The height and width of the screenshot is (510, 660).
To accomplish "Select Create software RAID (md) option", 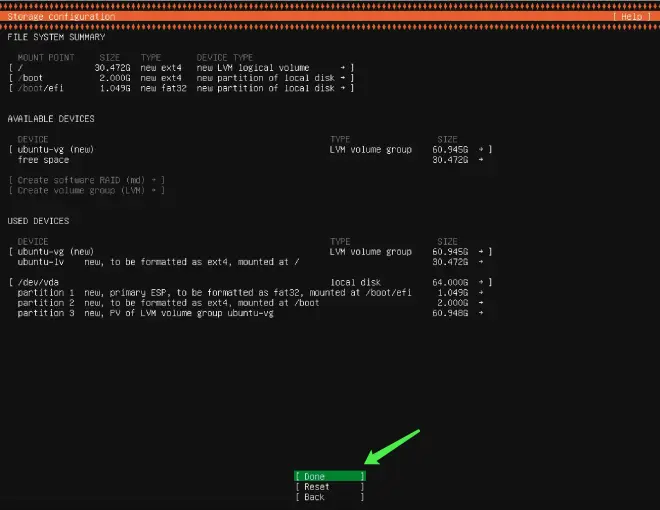I will [x=87, y=180].
